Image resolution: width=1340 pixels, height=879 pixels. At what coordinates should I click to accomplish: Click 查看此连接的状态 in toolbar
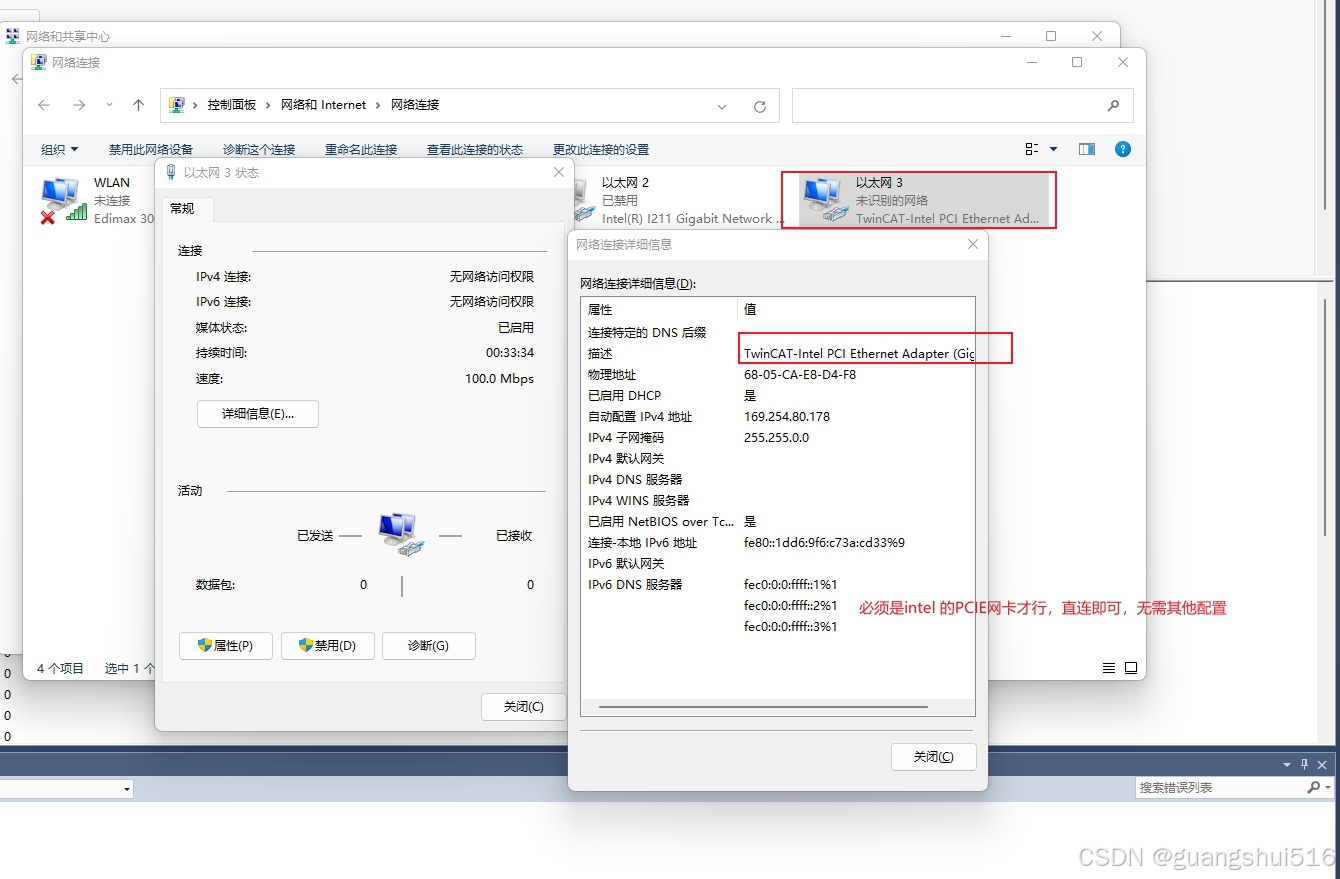click(x=475, y=149)
